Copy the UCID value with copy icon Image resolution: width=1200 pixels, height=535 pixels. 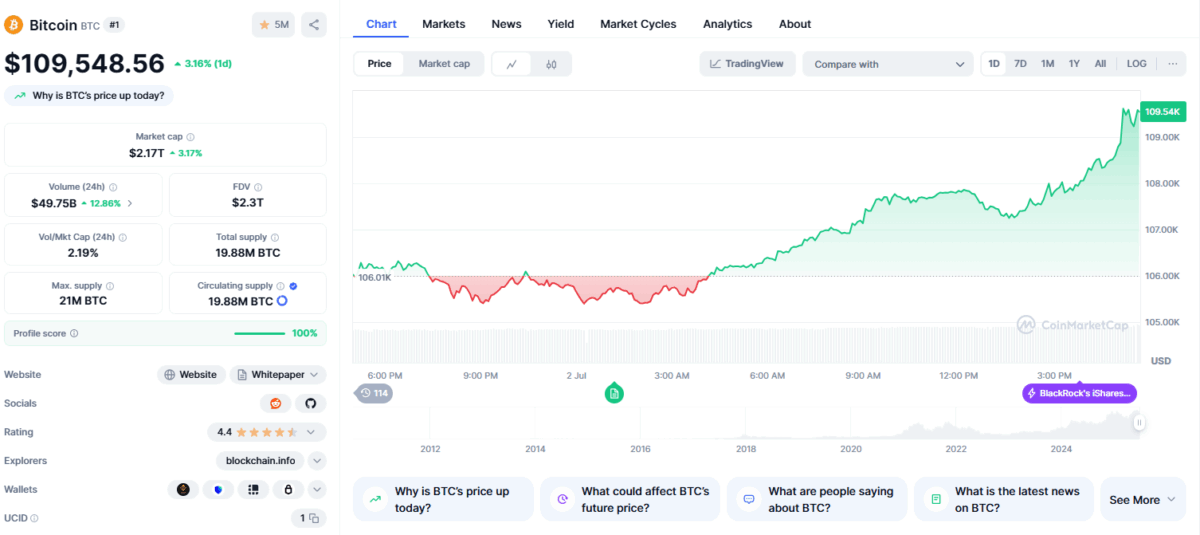(x=314, y=518)
